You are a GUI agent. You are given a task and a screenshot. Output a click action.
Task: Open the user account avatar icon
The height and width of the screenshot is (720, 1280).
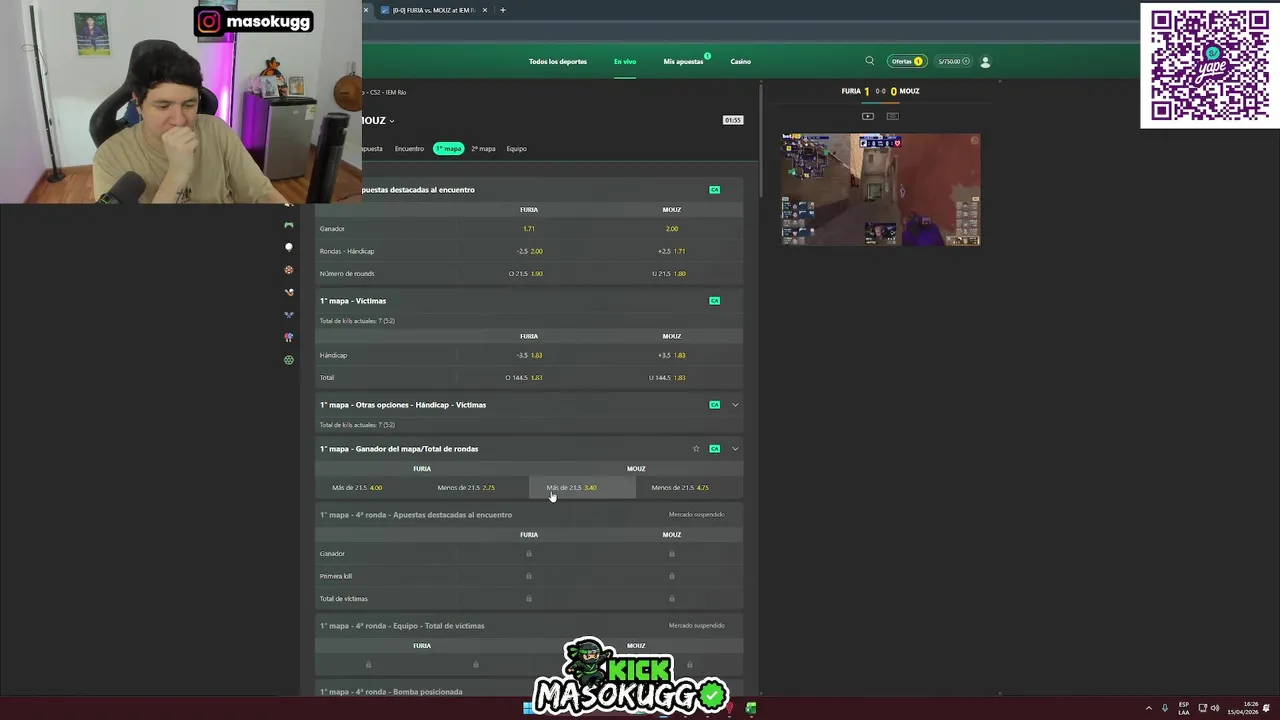pos(985,61)
